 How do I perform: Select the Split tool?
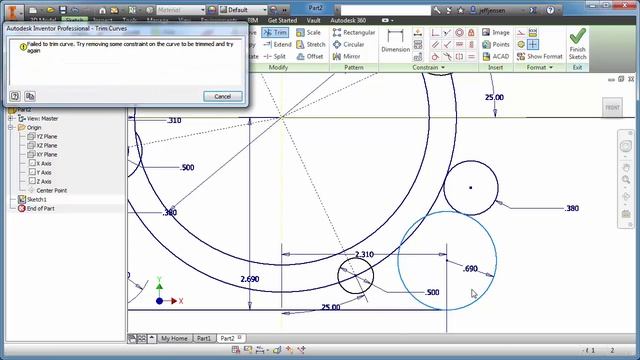click(x=275, y=56)
